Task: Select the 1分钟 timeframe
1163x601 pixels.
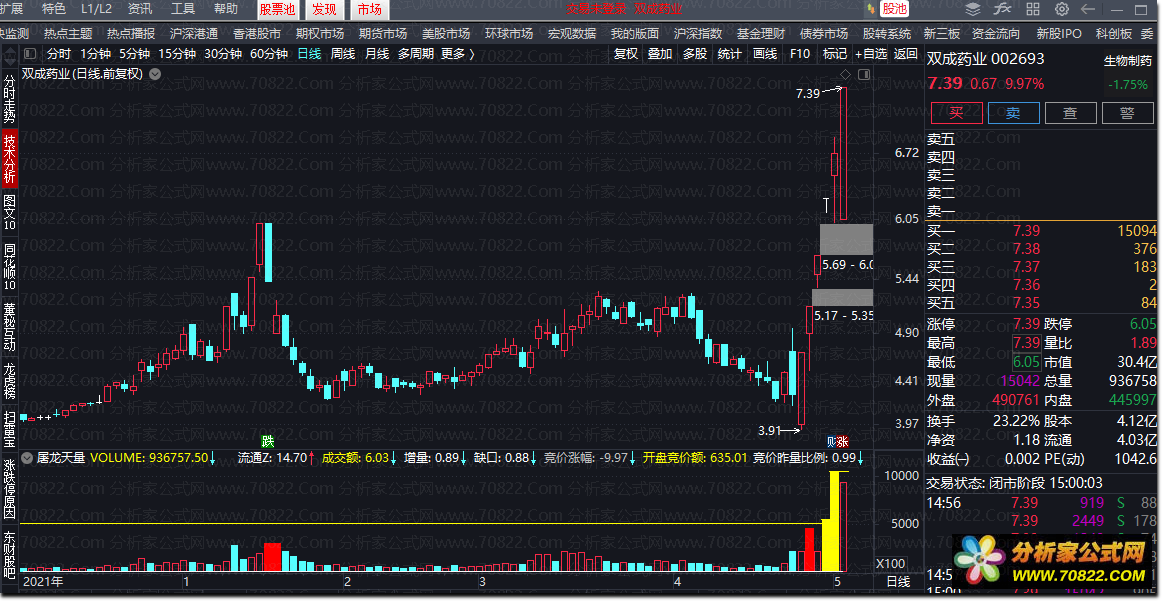Action: (x=95, y=54)
